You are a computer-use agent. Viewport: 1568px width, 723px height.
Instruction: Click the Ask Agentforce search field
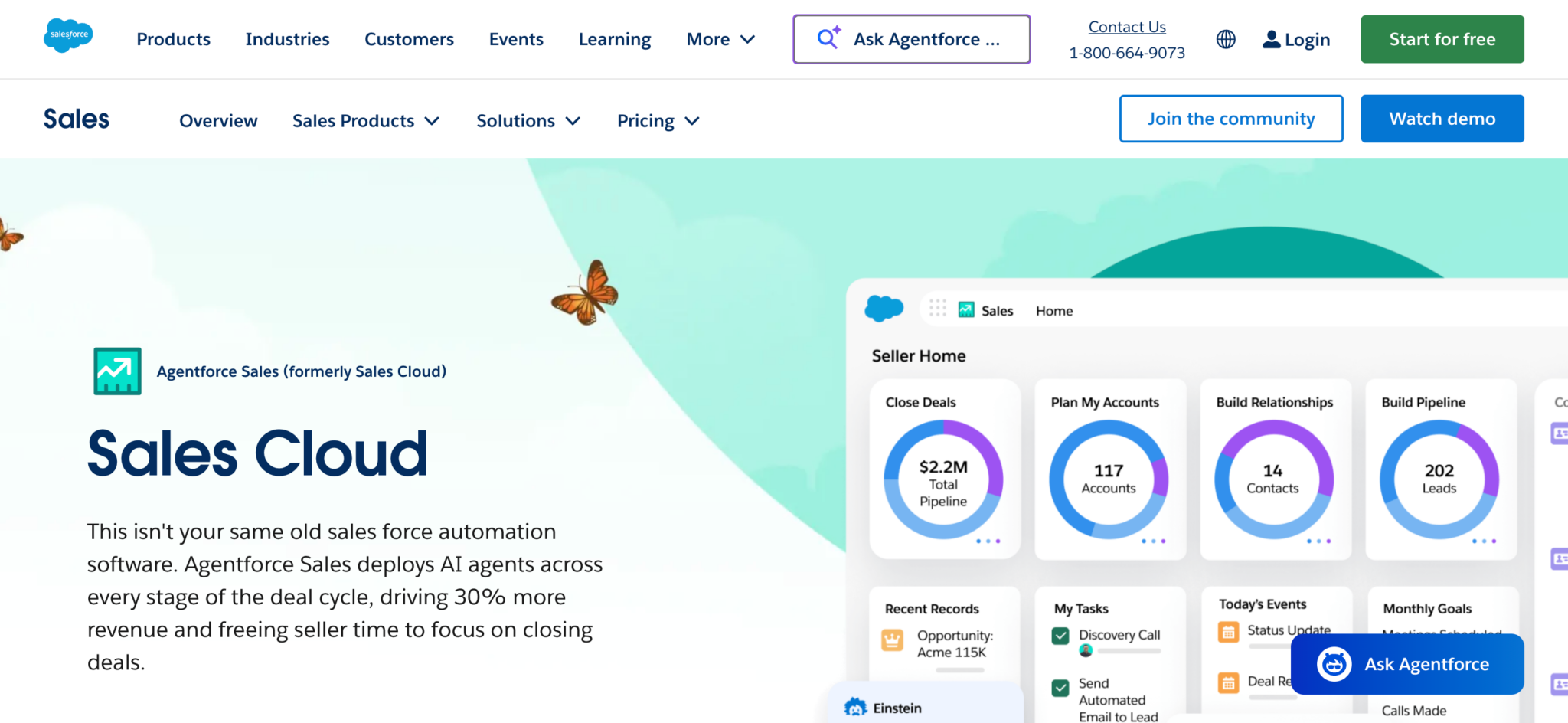pos(912,39)
